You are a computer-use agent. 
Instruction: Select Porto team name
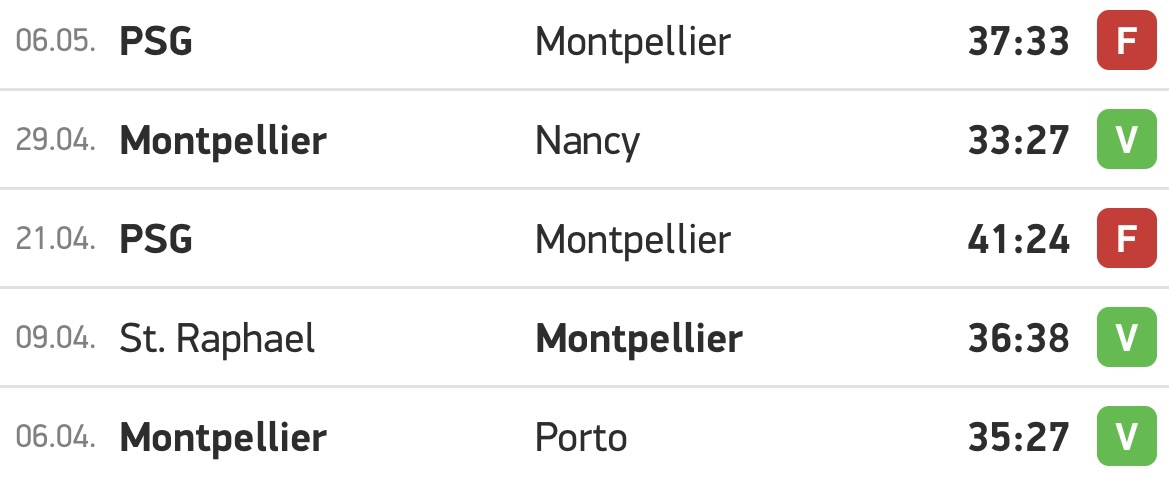pyautogui.click(x=581, y=437)
